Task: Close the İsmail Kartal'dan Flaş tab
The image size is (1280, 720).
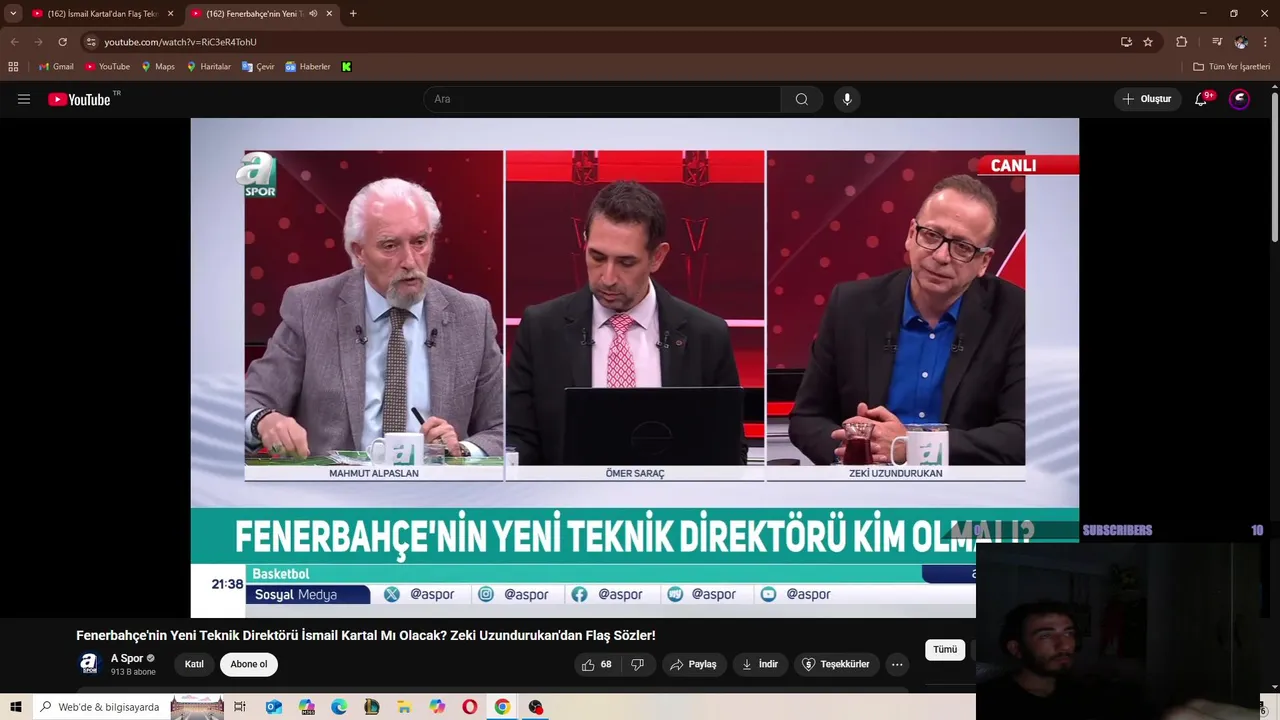Action: [170, 14]
